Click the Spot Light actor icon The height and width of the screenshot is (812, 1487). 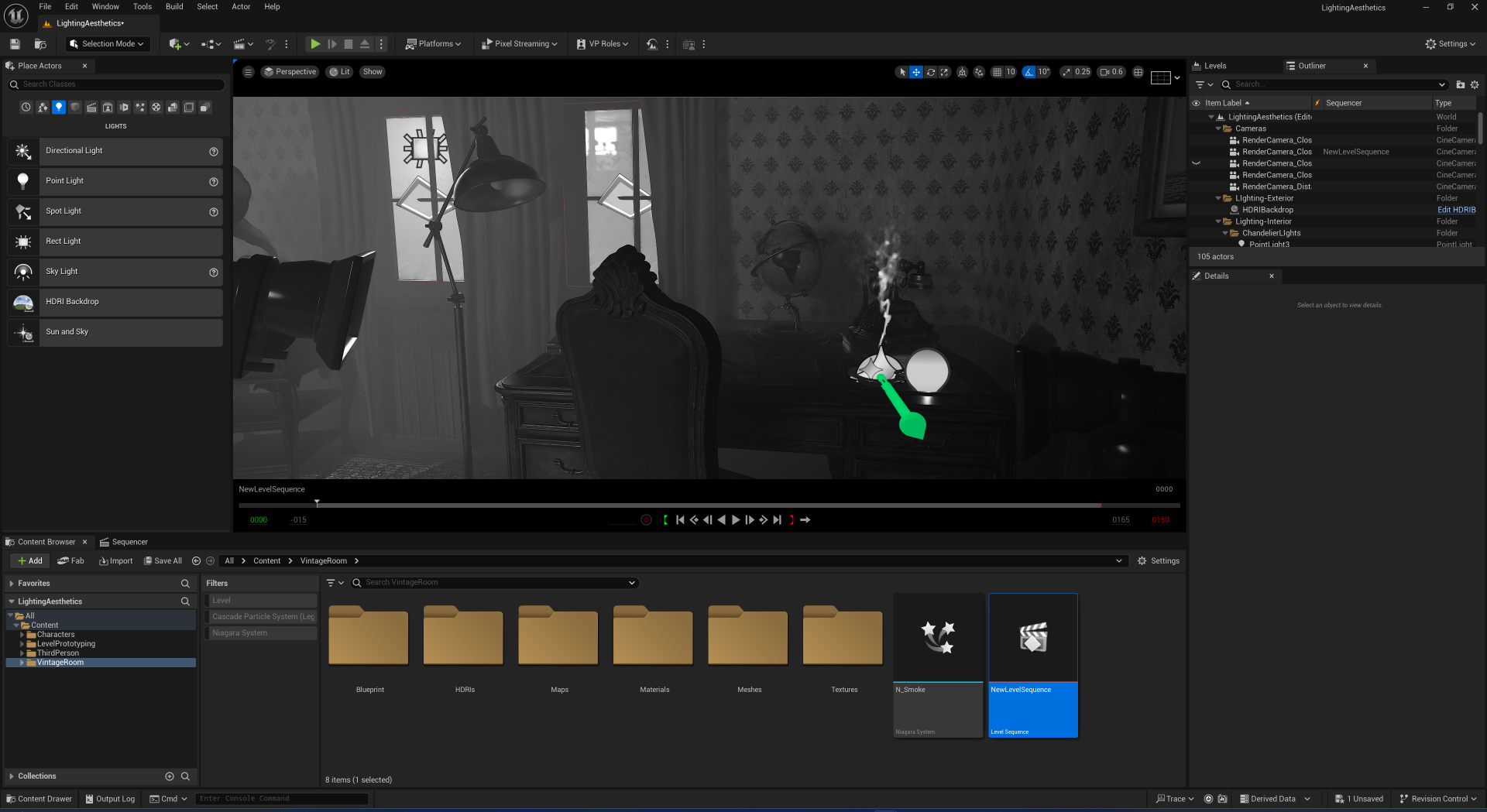pyautogui.click(x=23, y=211)
